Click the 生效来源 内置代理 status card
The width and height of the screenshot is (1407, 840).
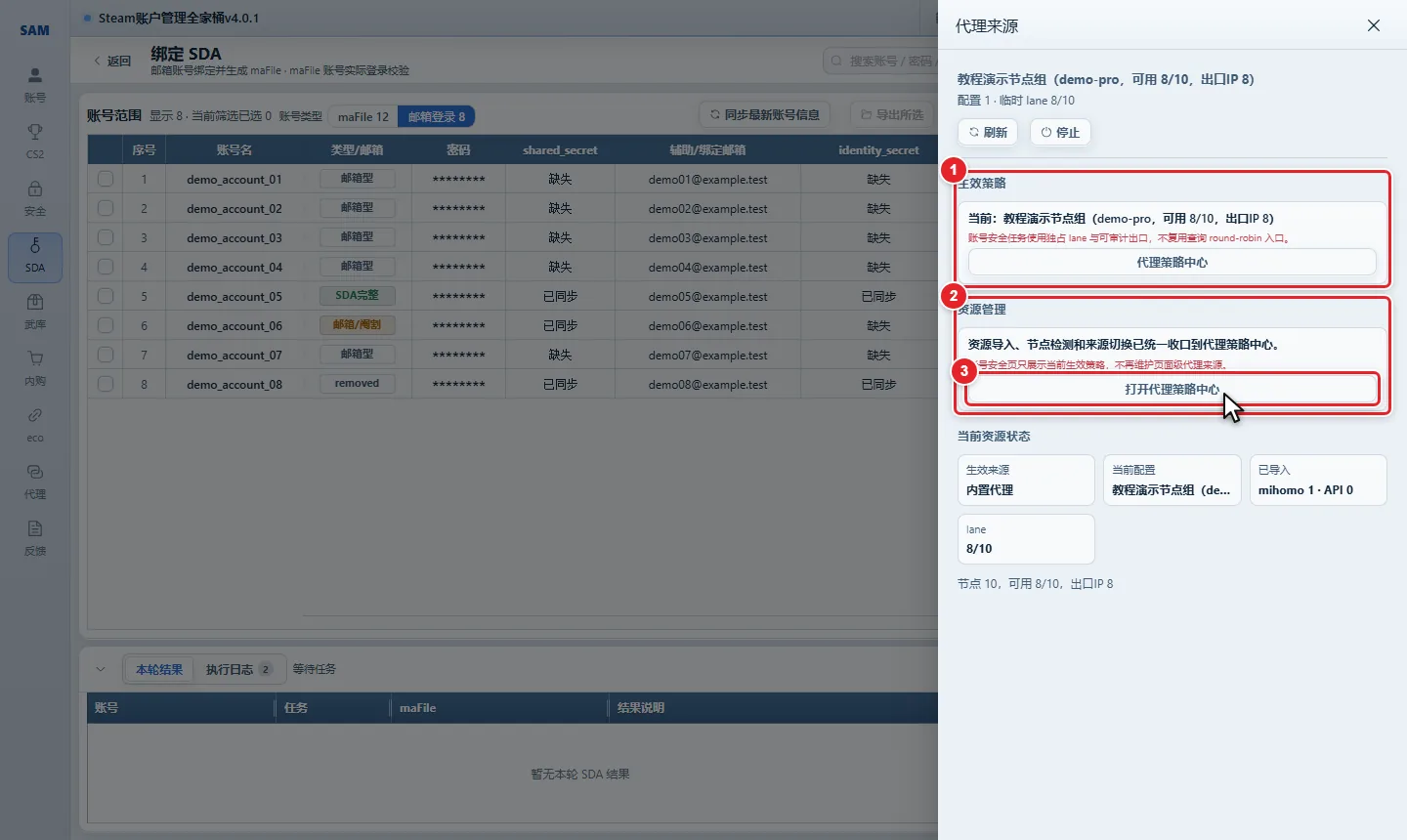pos(1026,480)
